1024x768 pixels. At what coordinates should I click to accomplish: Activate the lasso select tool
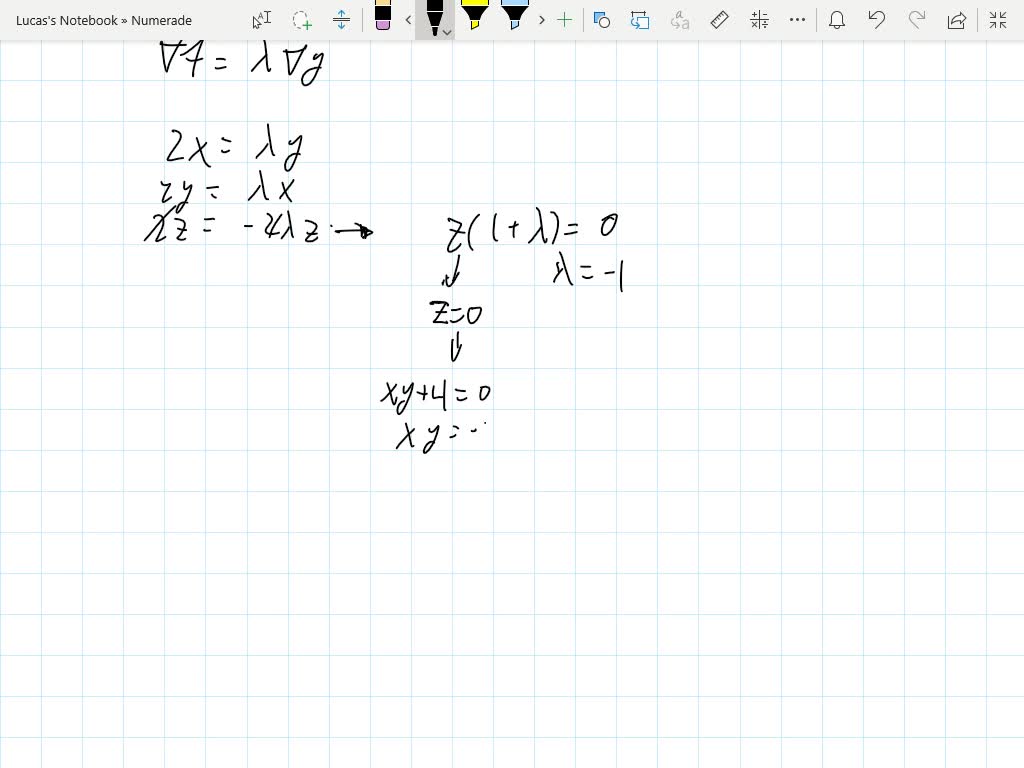tap(300, 20)
